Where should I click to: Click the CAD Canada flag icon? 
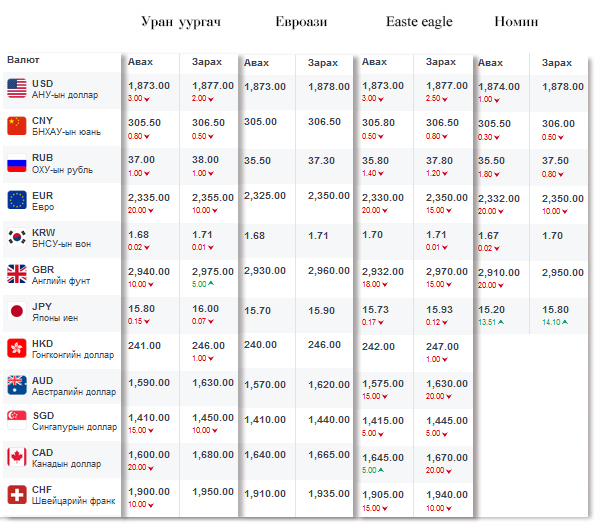(17, 458)
